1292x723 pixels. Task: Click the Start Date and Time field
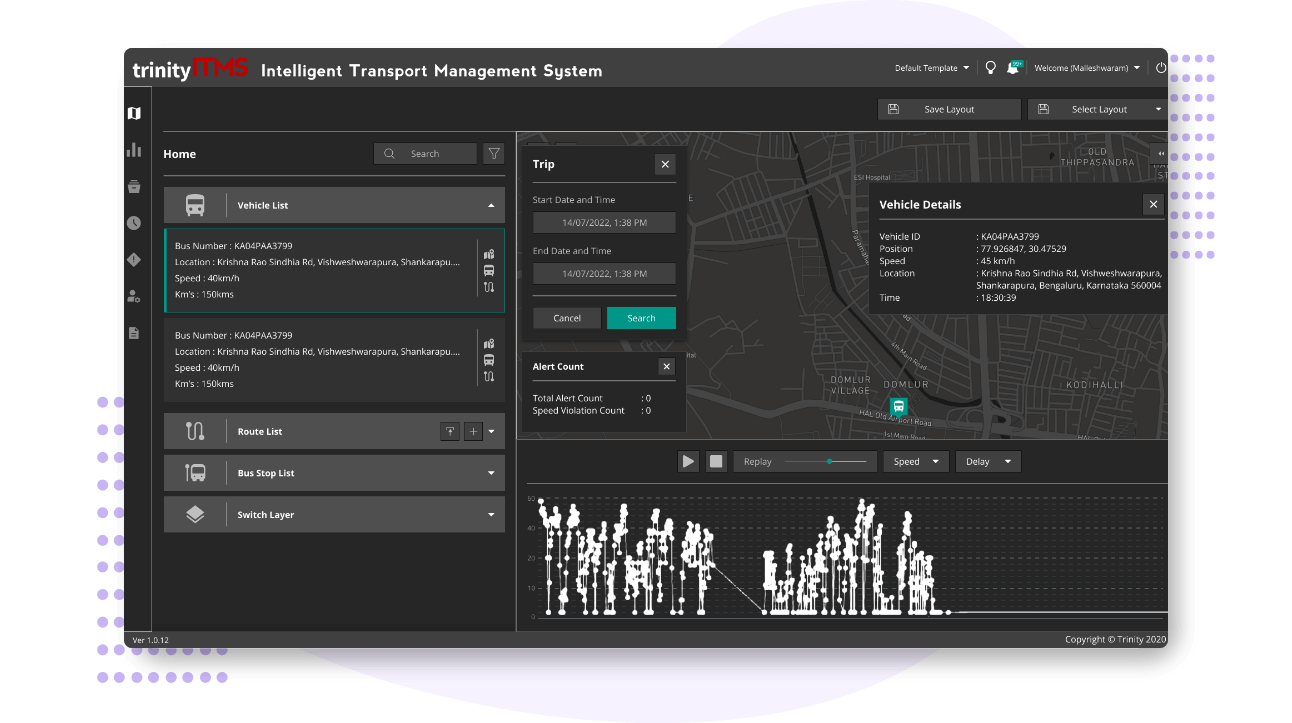pos(604,222)
